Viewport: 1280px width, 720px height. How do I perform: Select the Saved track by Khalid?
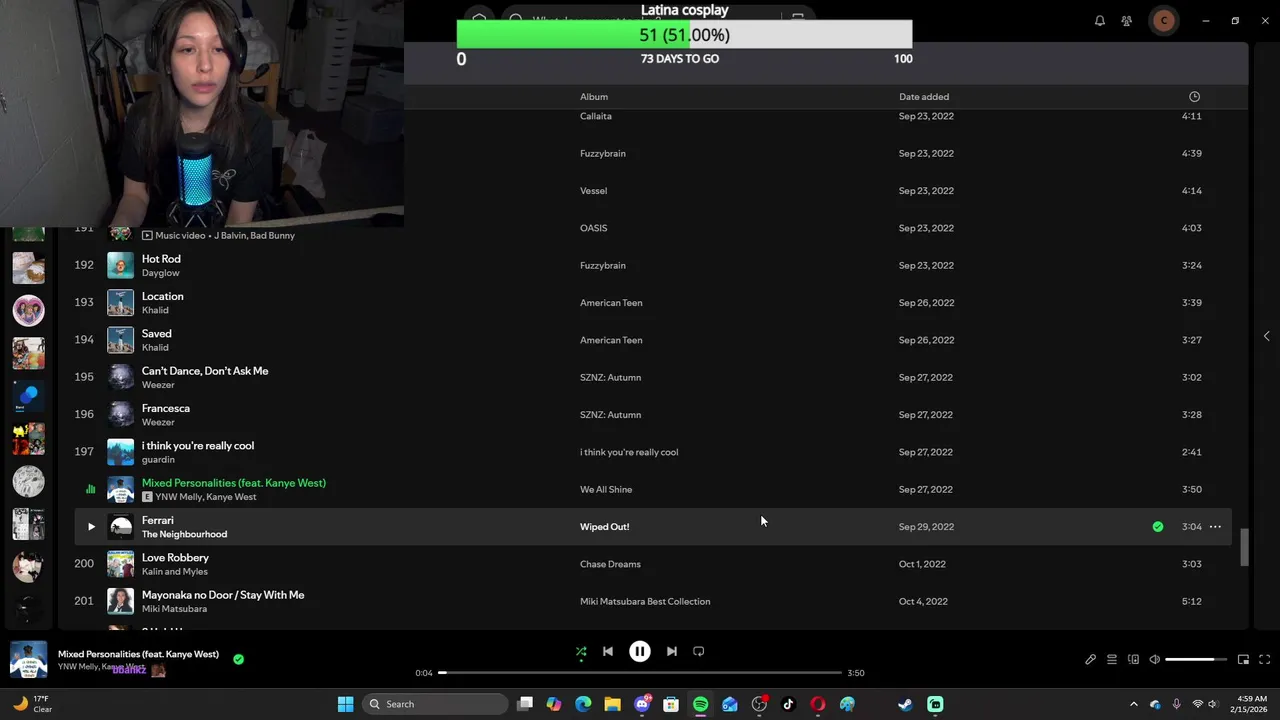click(156, 333)
